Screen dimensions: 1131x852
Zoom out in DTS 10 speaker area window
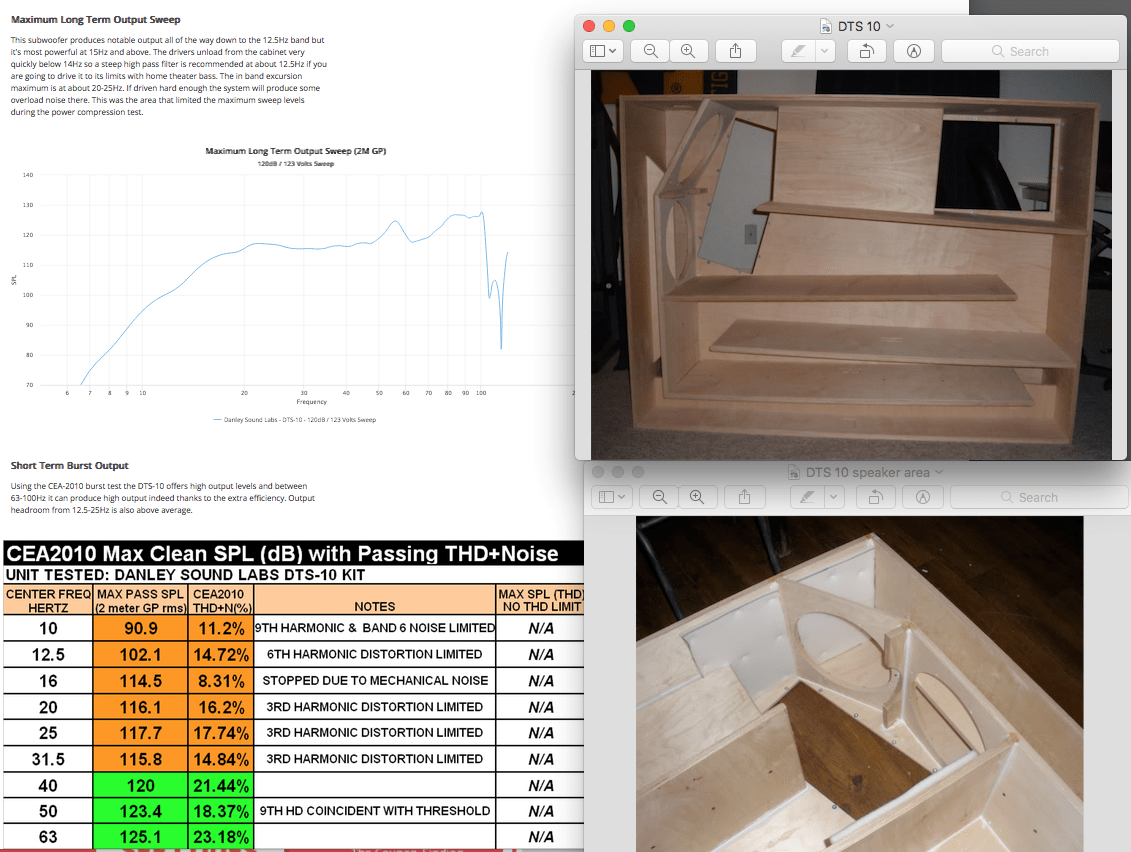pos(659,497)
